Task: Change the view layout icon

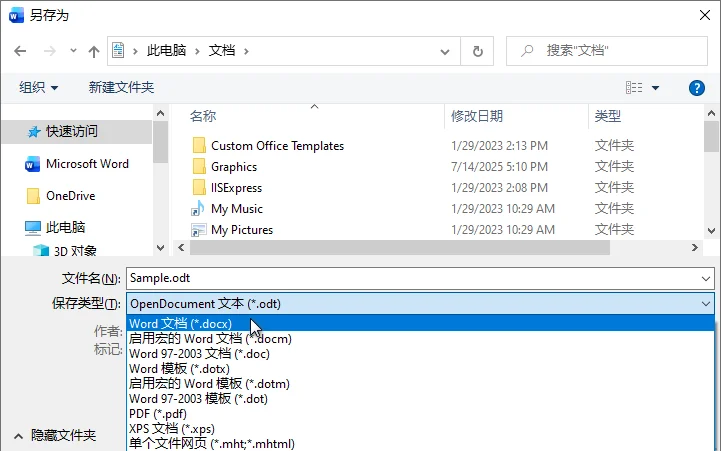Action: pos(634,87)
